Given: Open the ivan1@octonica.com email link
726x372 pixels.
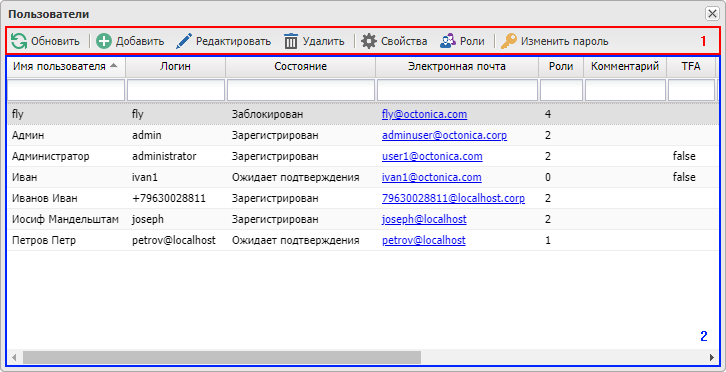Looking at the screenshot, I should click(432, 177).
